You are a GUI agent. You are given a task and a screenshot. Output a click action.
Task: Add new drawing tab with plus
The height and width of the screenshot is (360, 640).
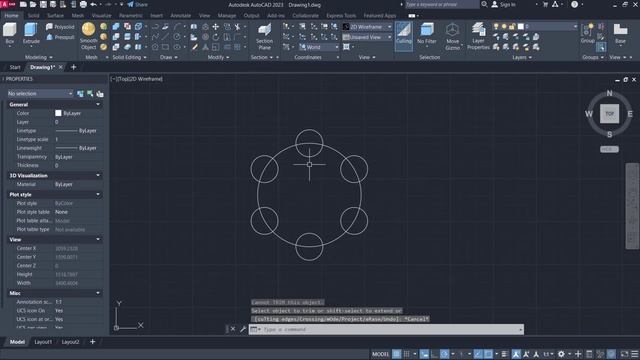coord(73,67)
